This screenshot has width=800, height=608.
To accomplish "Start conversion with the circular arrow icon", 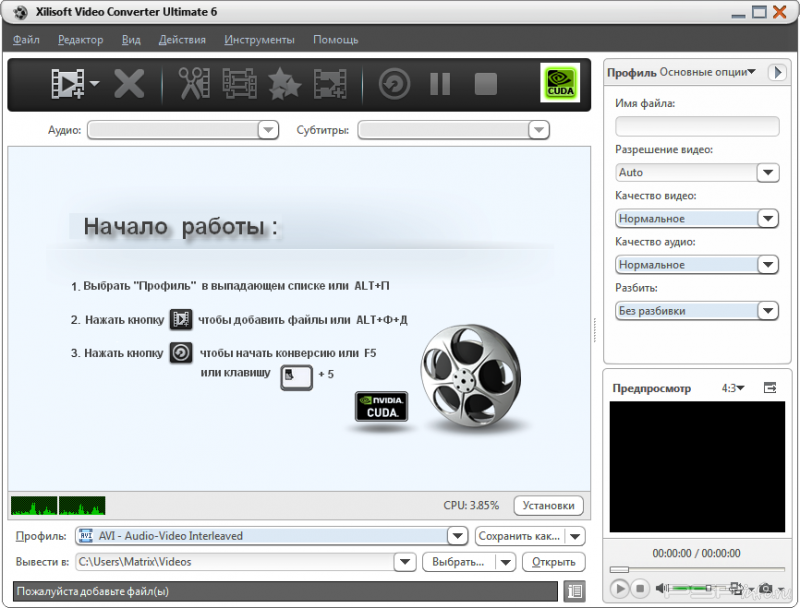I will click(x=394, y=84).
